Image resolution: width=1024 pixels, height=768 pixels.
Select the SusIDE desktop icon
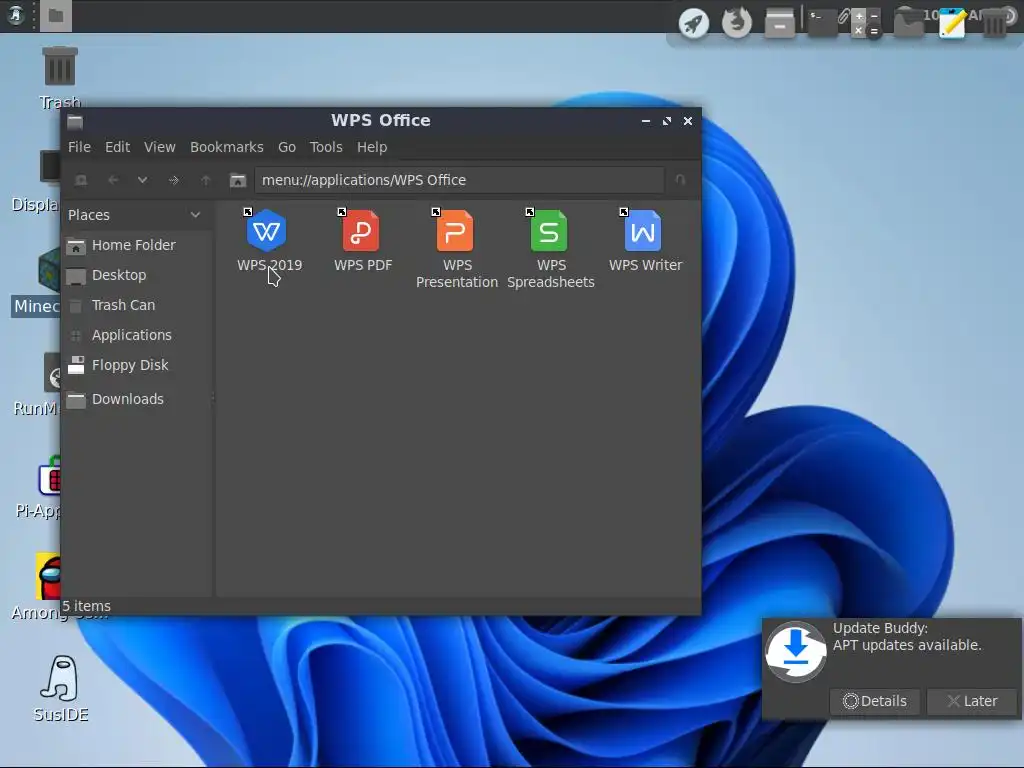[x=61, y=689]
